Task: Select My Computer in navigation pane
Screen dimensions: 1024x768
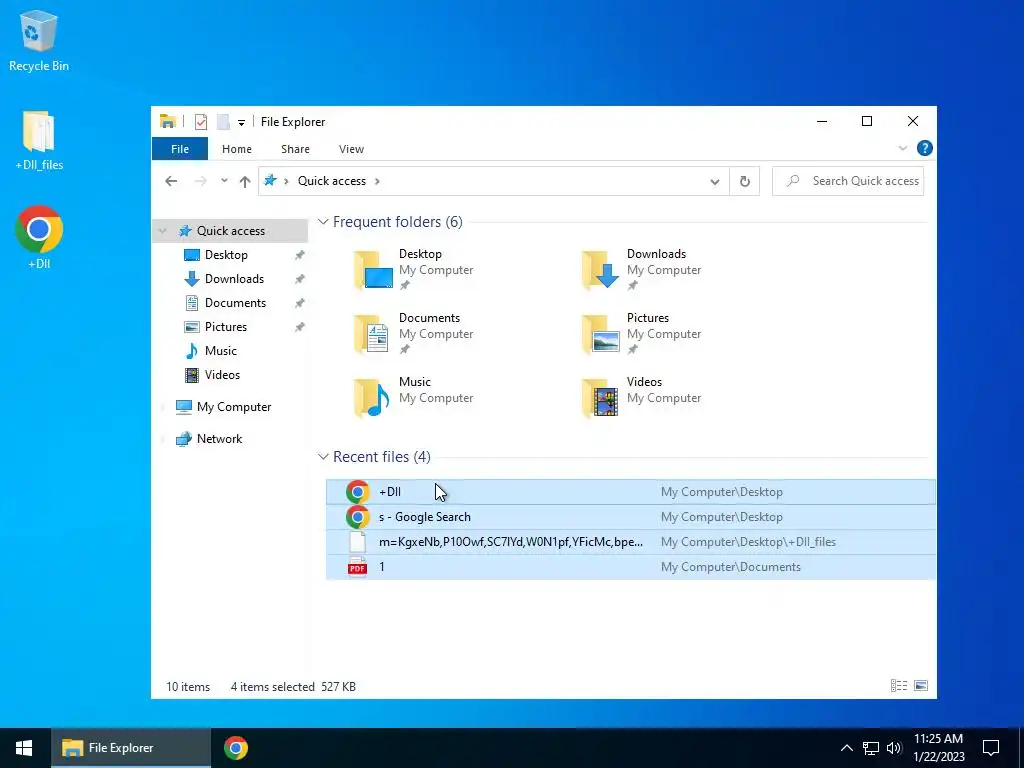Action: coord(233,407)
